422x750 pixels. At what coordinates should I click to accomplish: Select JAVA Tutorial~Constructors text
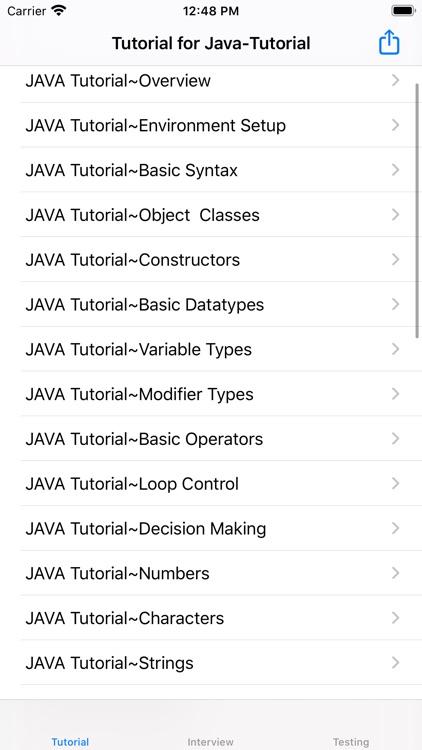tap(133, 260)
